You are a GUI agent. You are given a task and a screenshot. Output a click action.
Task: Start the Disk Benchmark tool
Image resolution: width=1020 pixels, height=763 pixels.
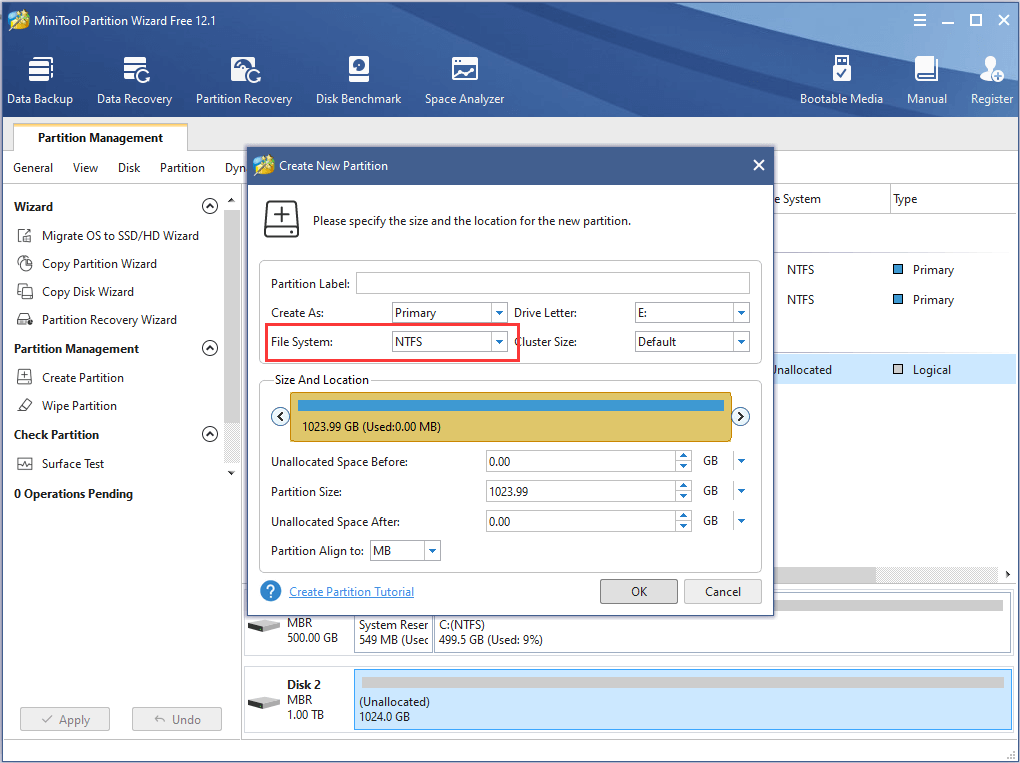pyautogui.click(x=358, y=81)
